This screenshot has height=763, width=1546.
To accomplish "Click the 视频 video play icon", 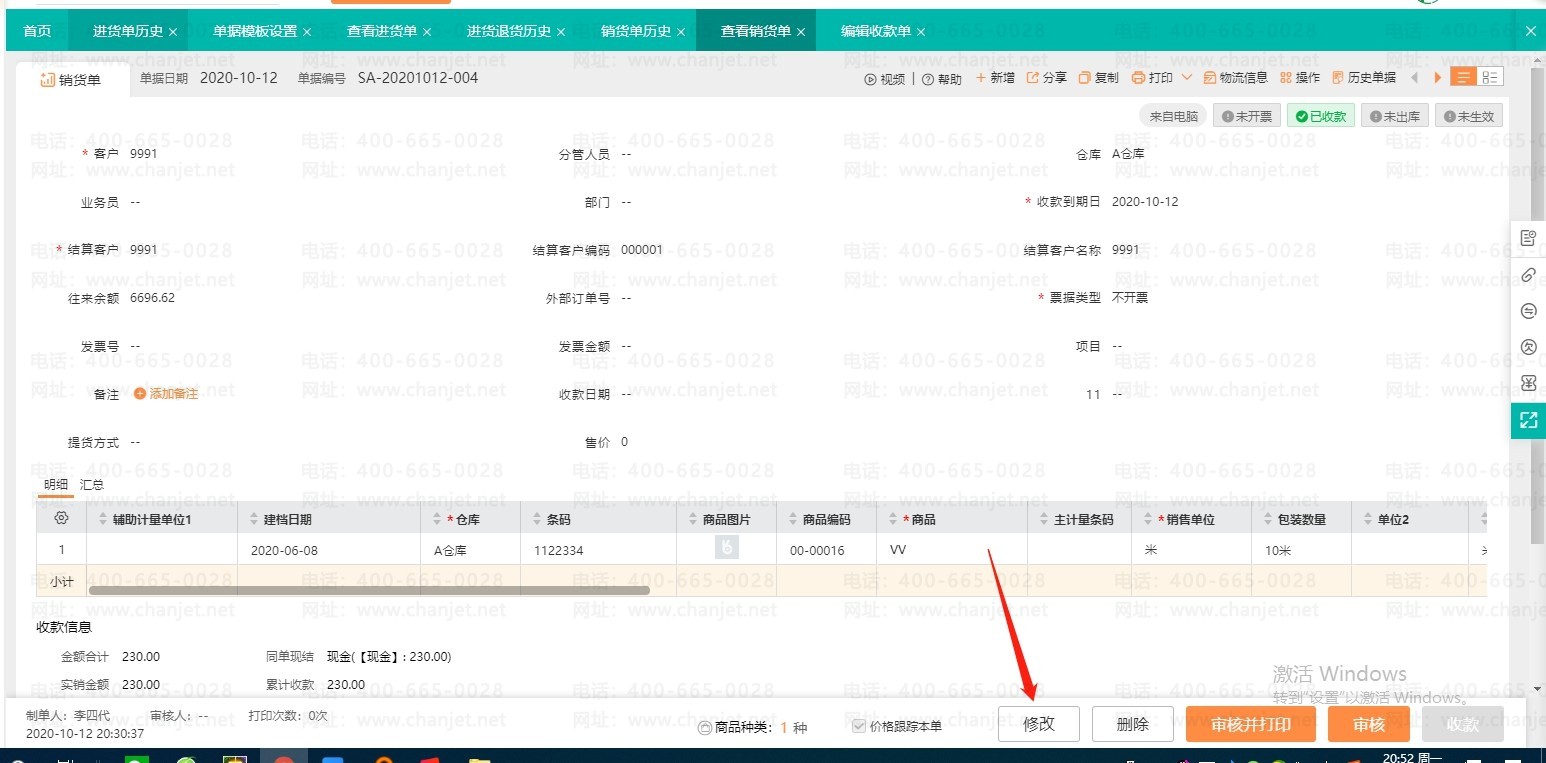I will 870,79.
